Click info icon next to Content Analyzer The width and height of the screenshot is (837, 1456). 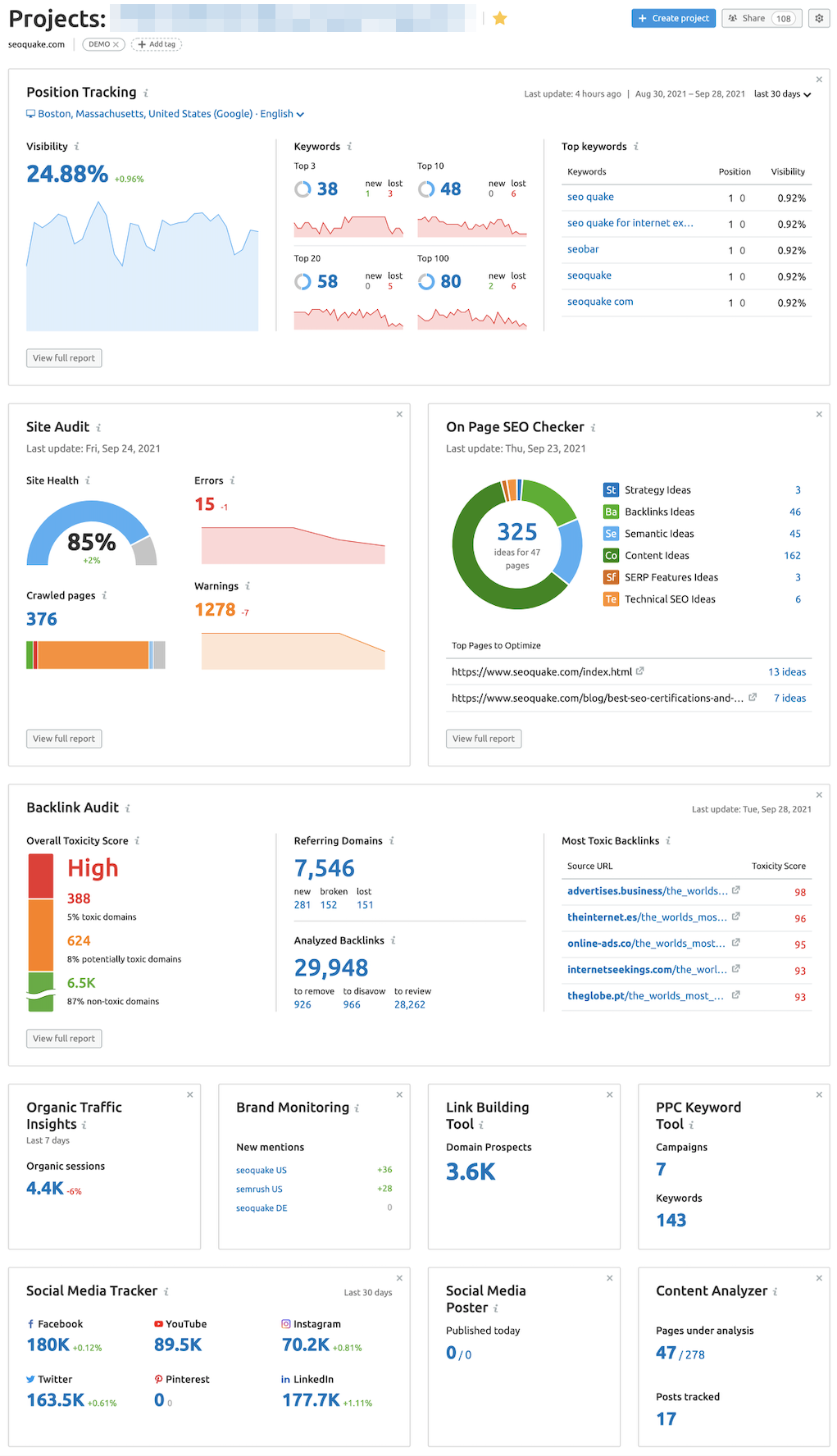[776, 1291]
